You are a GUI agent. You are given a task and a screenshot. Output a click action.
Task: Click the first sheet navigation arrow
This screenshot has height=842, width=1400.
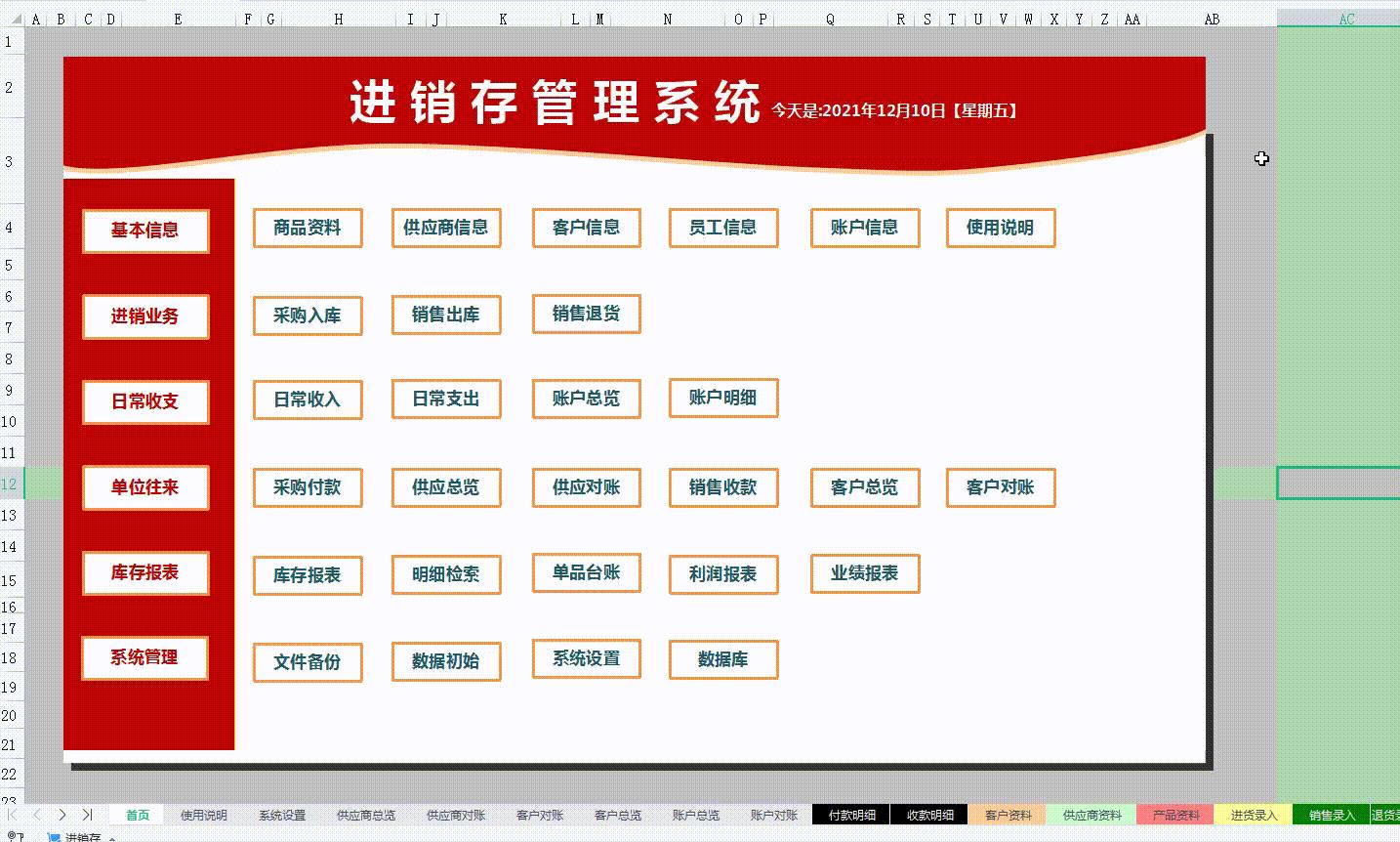(13, 815)
